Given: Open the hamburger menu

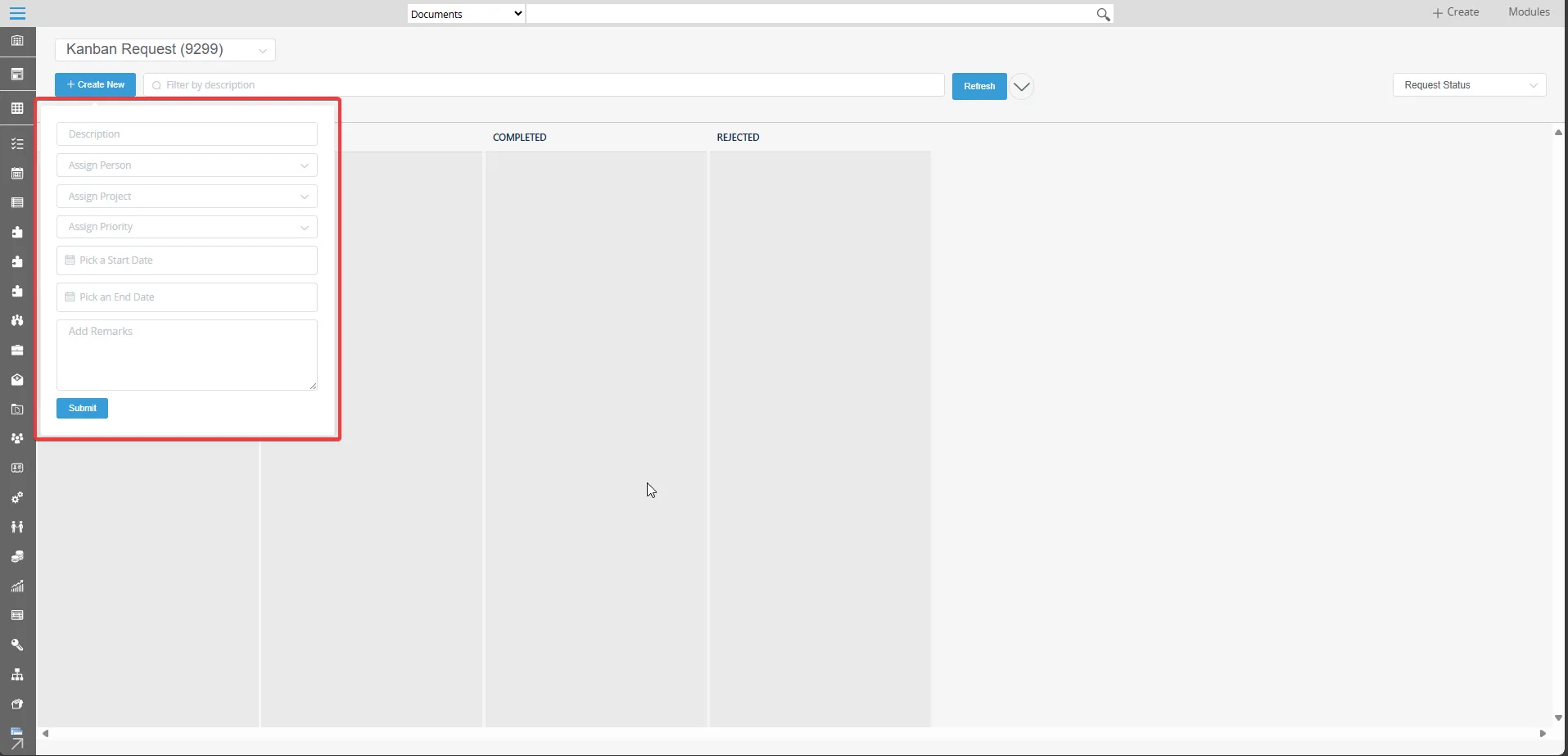Looking at the screenshot, I should (x=17, y=13).
